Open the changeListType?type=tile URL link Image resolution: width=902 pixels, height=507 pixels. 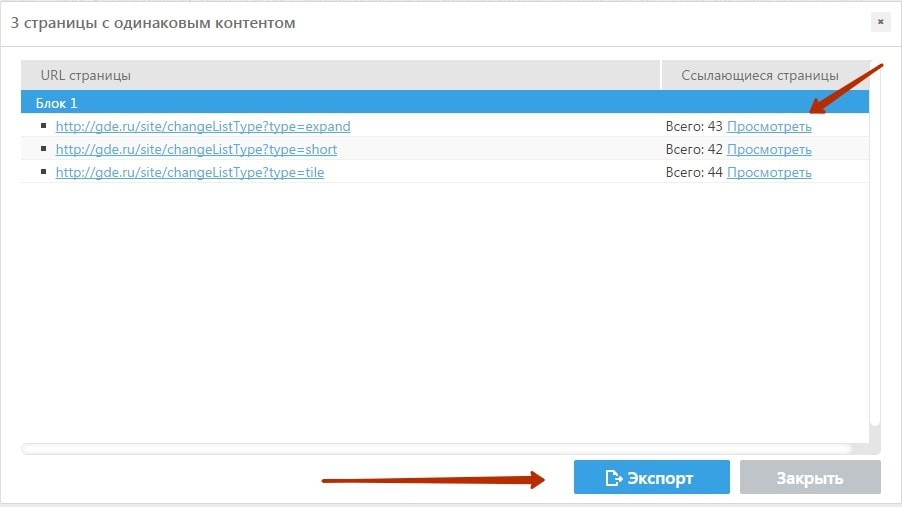[x=190, y=173]
